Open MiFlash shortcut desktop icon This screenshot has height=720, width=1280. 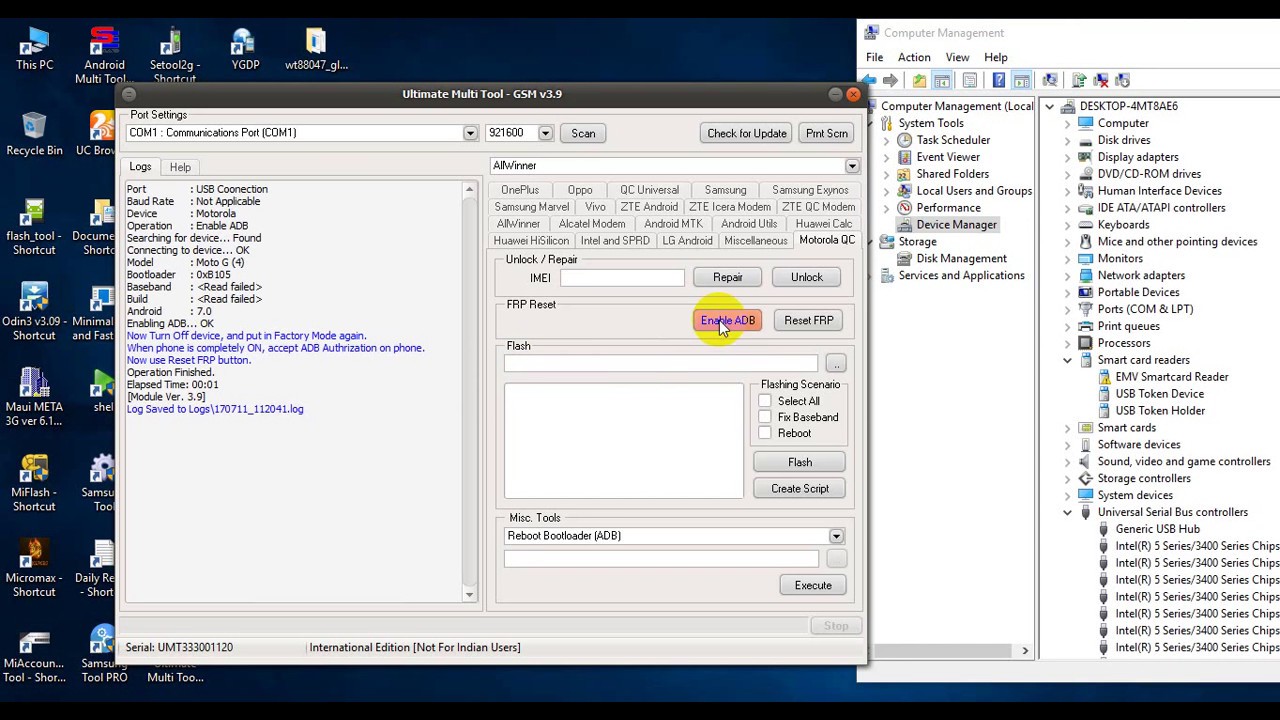point(34,483)
